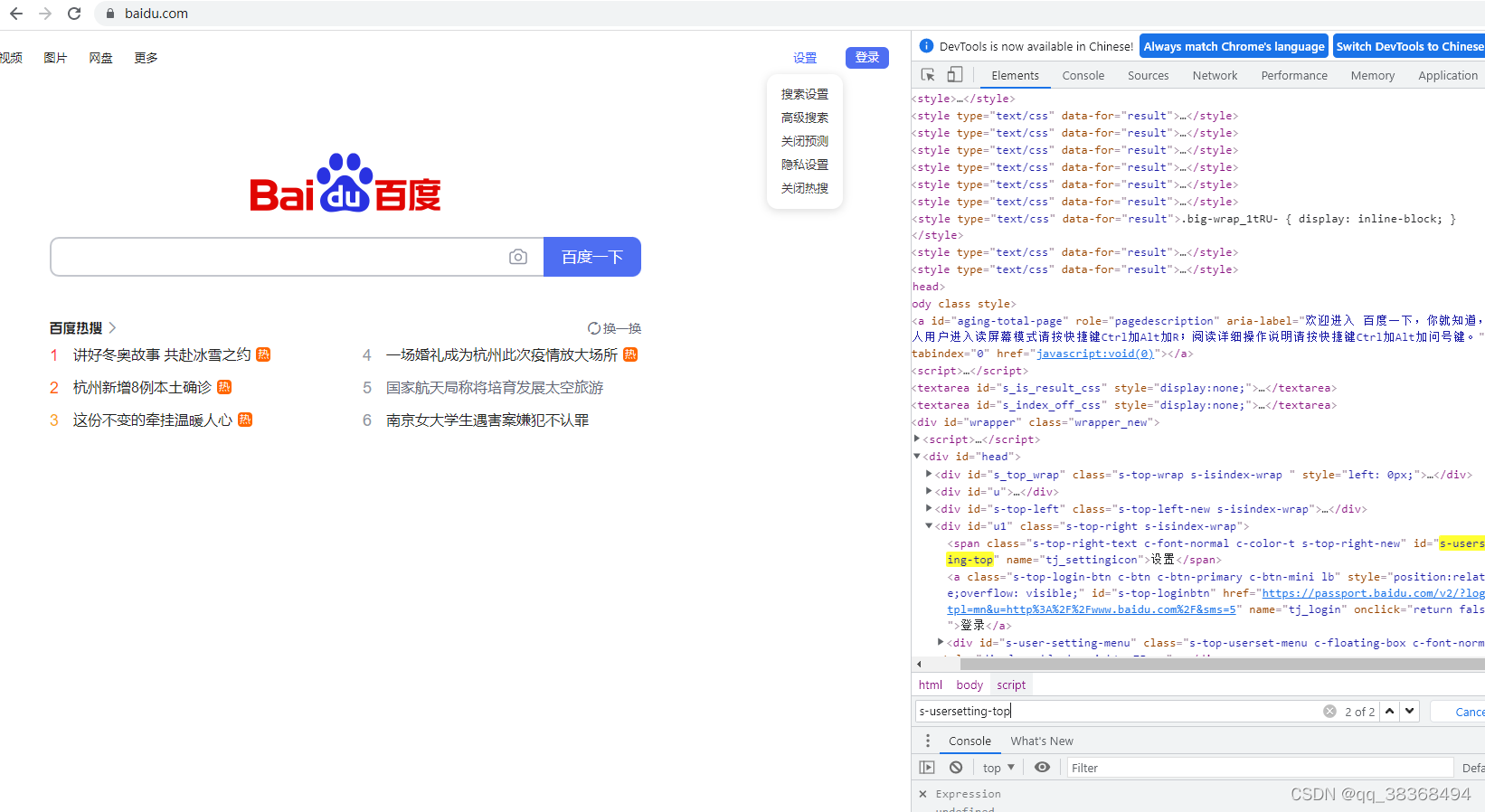Switch to the Elements tab
The image size is (1485, 812).
(1015, 75)
